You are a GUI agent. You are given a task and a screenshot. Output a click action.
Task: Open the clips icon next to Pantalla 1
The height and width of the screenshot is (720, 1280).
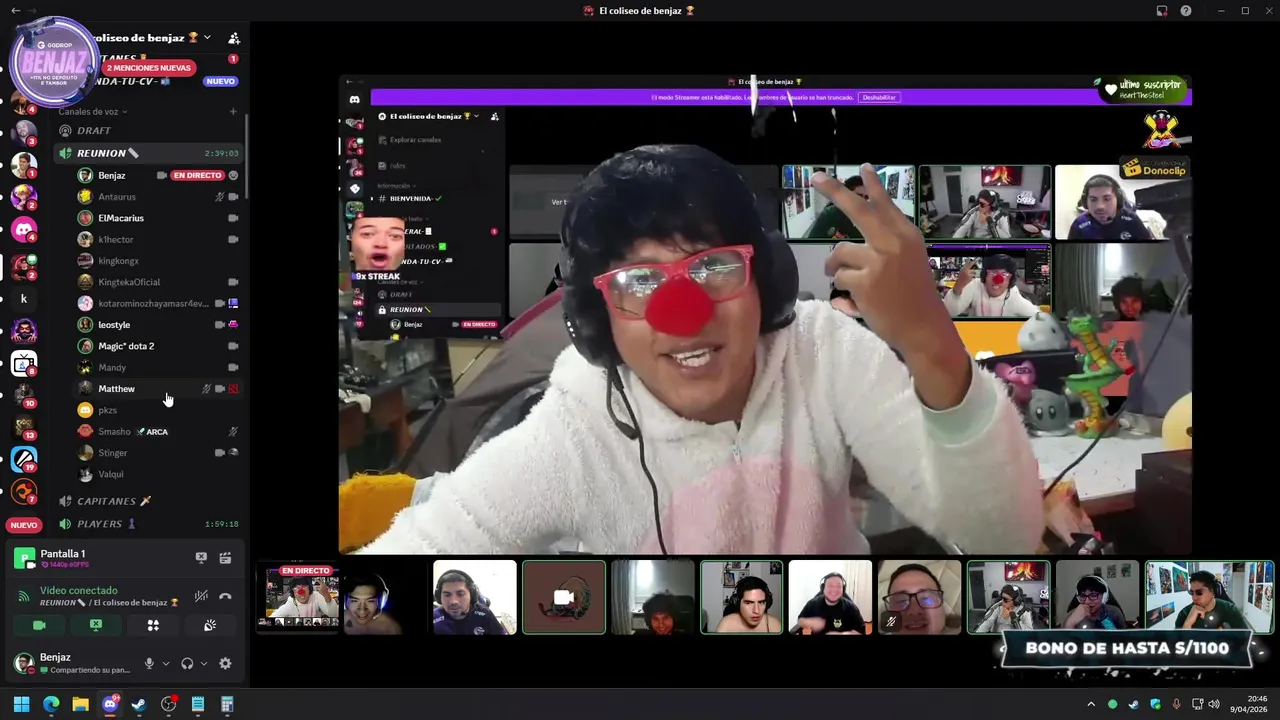(225, 558)
